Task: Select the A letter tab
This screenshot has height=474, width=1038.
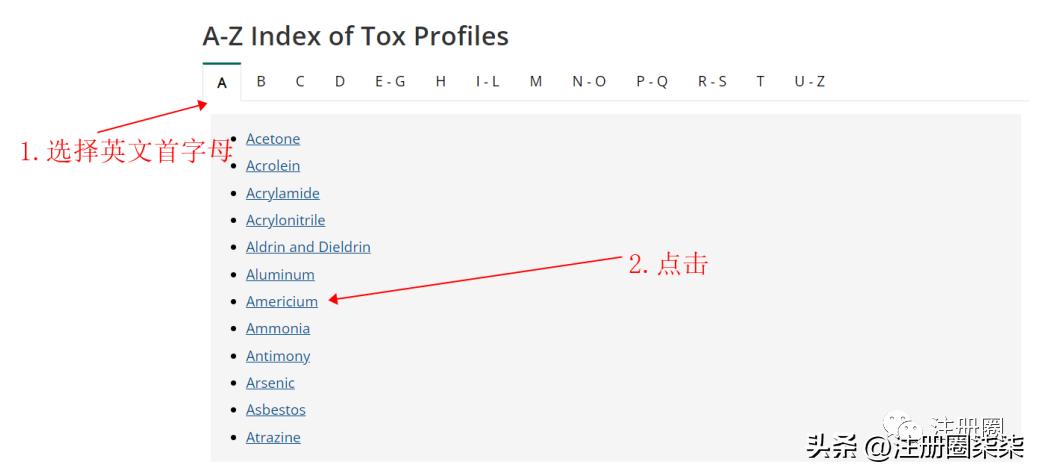Action: pyautogui.click(x=221, y=83)
